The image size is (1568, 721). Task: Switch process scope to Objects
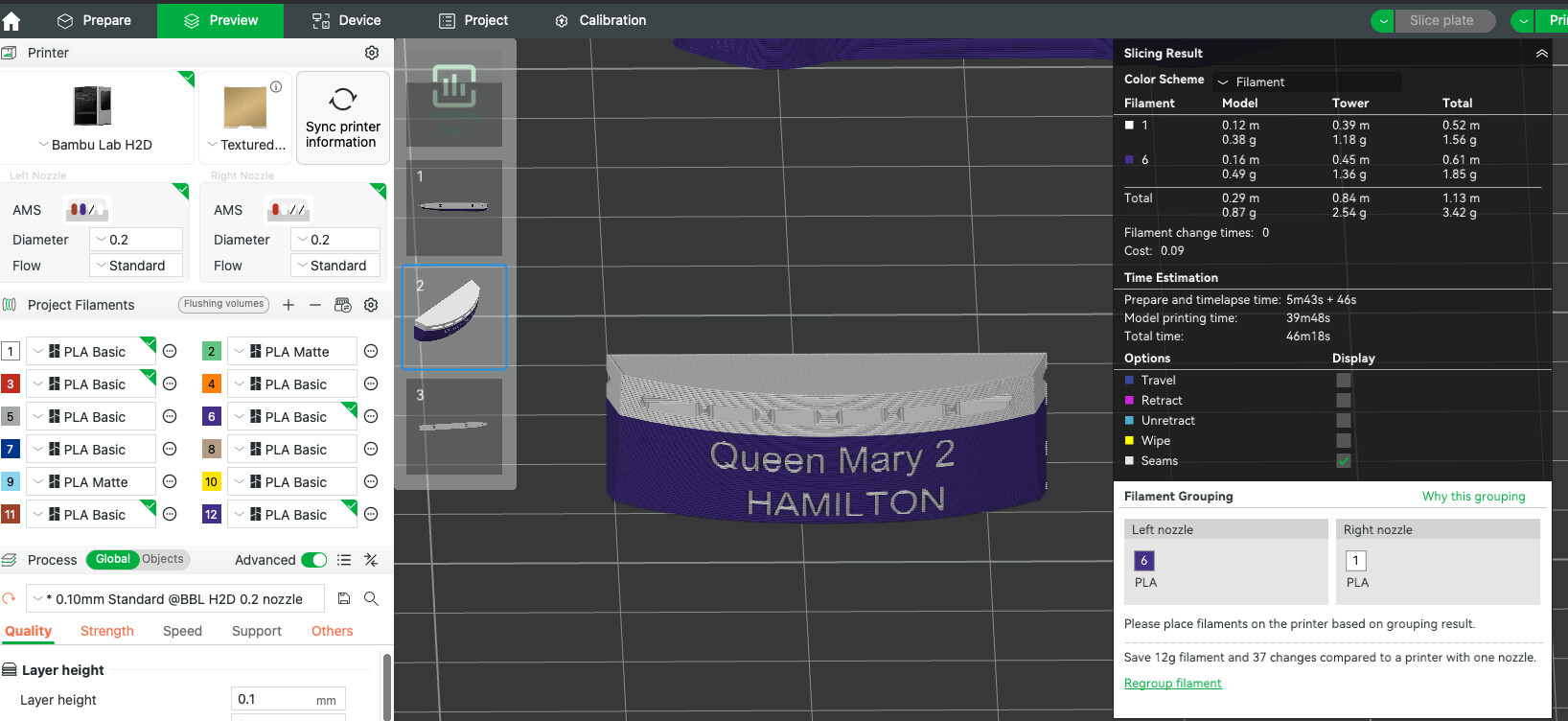pos(163,559)
